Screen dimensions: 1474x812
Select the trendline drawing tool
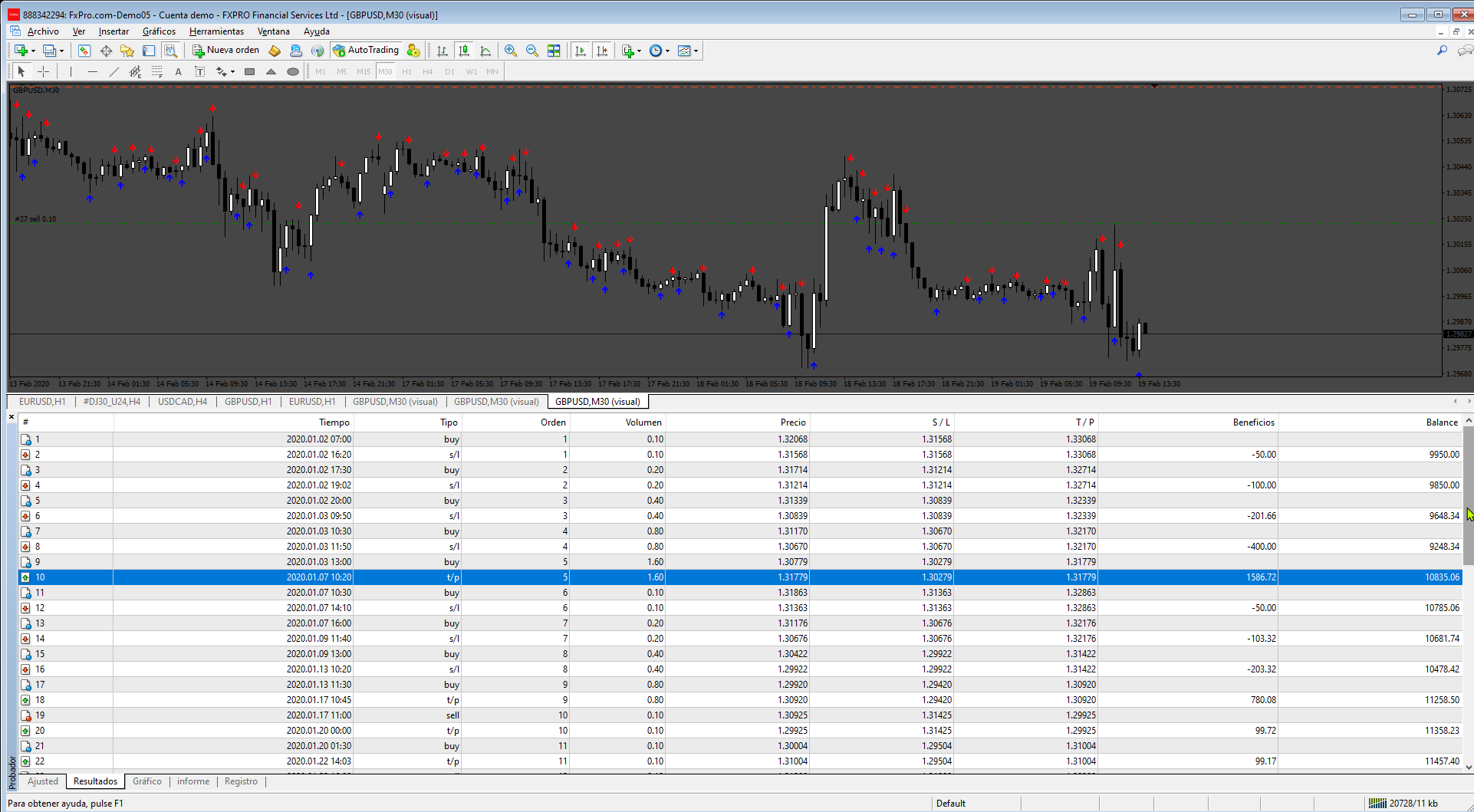[x=114, y=72]
